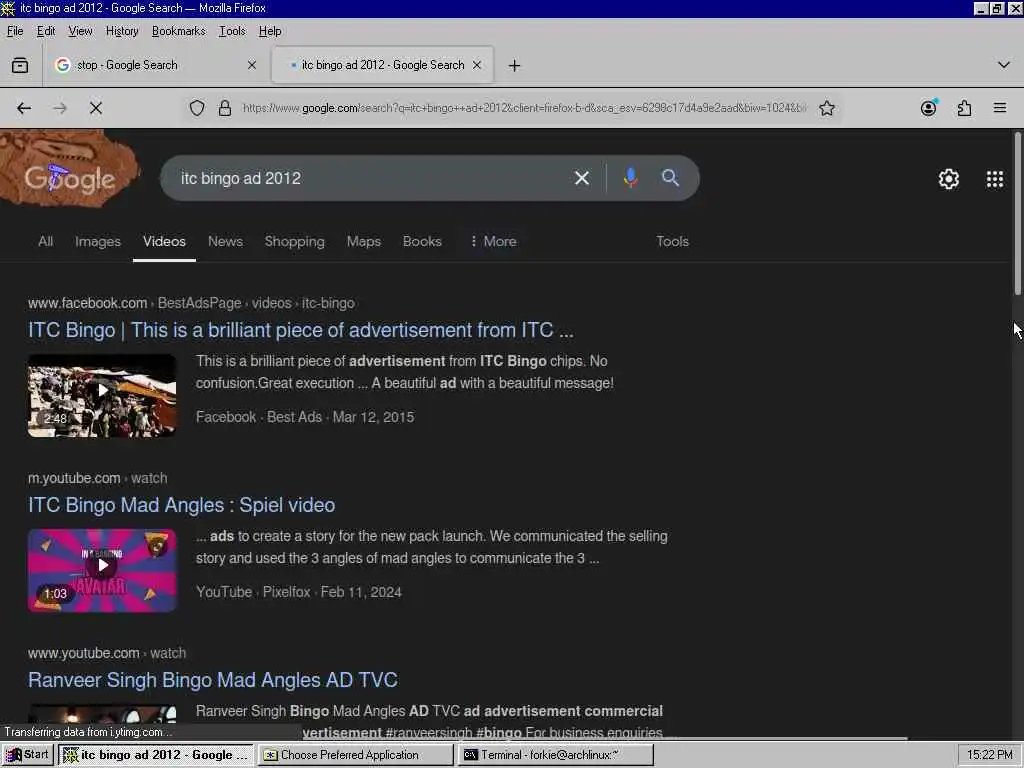Select the Videos results tab
1024x768 pixels.
[165, 242]
